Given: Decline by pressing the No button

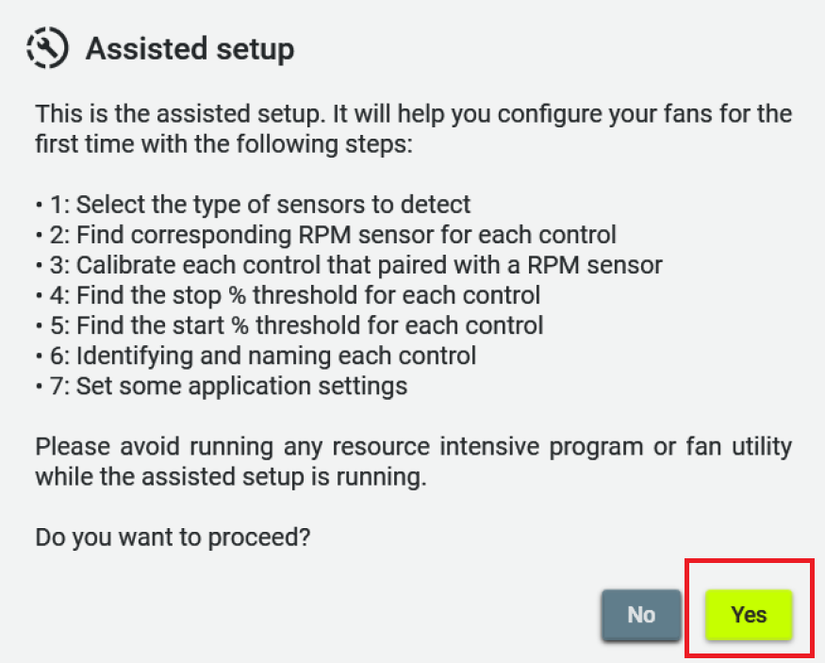Looking at the screenshot, I should (x=641, y=615).
